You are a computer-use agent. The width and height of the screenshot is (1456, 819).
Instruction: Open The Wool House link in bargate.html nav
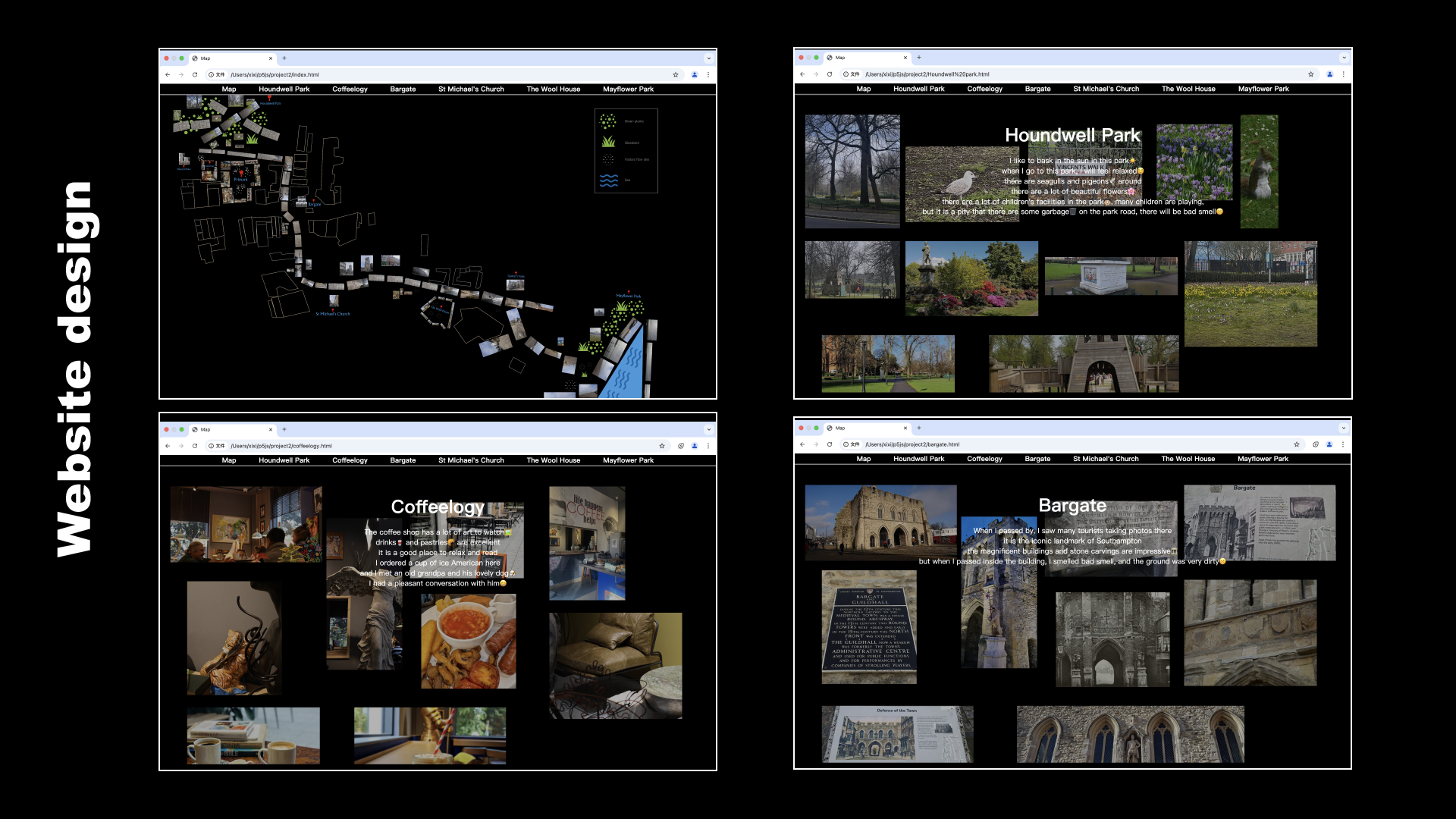point(1188,459)
